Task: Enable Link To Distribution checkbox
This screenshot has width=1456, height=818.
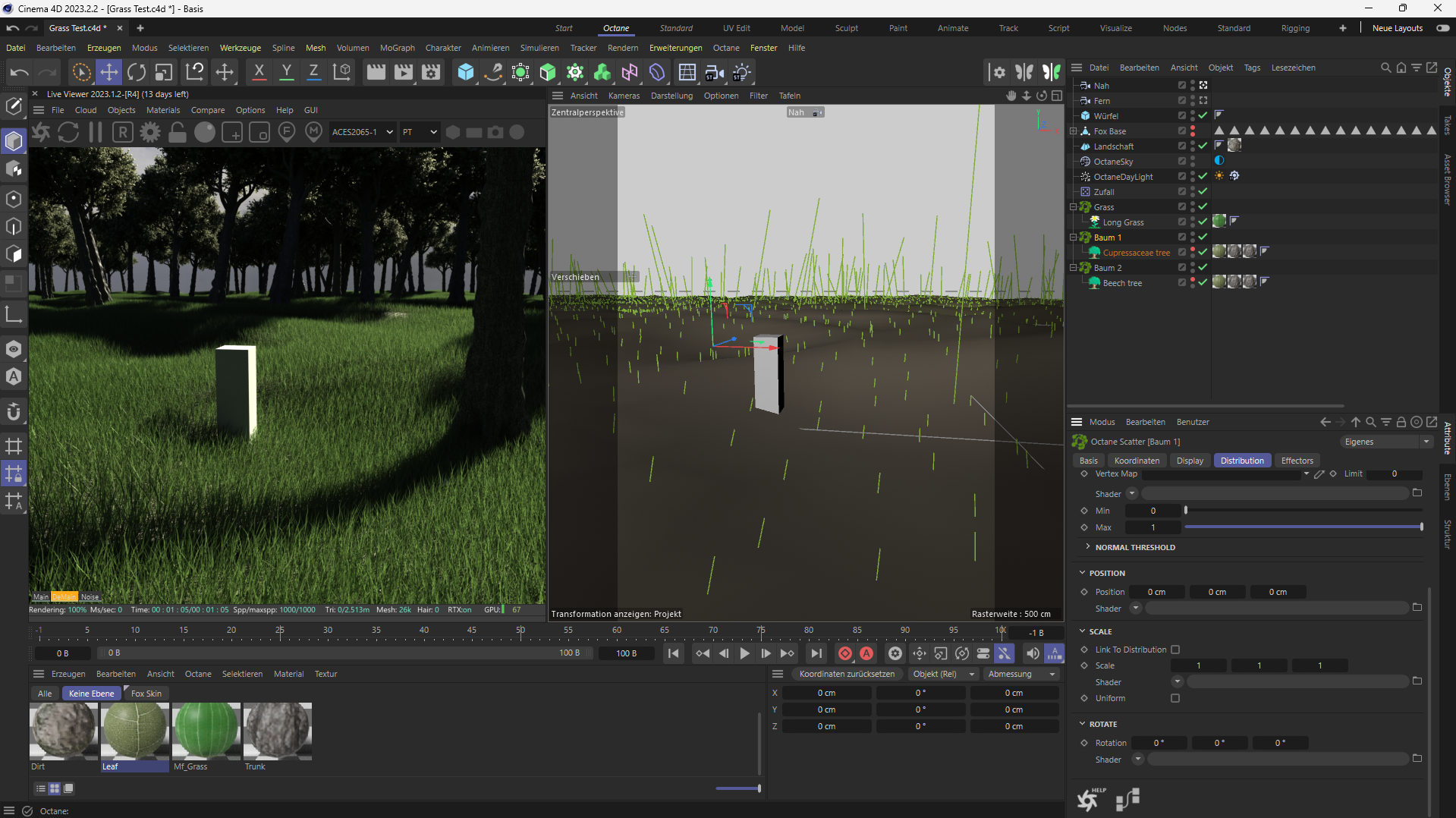Action: tap(1175, 650)
